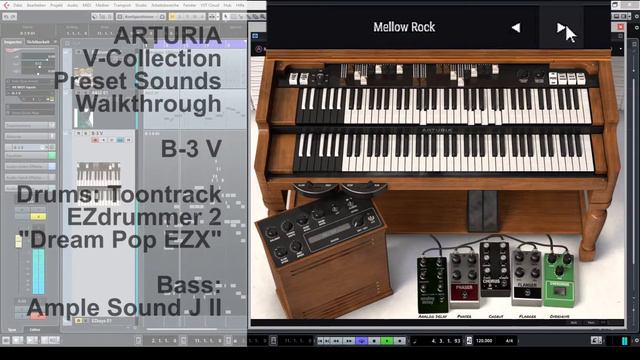
Task: Toggle the red Phaser pedal footswitch
Action: (465, 293)
